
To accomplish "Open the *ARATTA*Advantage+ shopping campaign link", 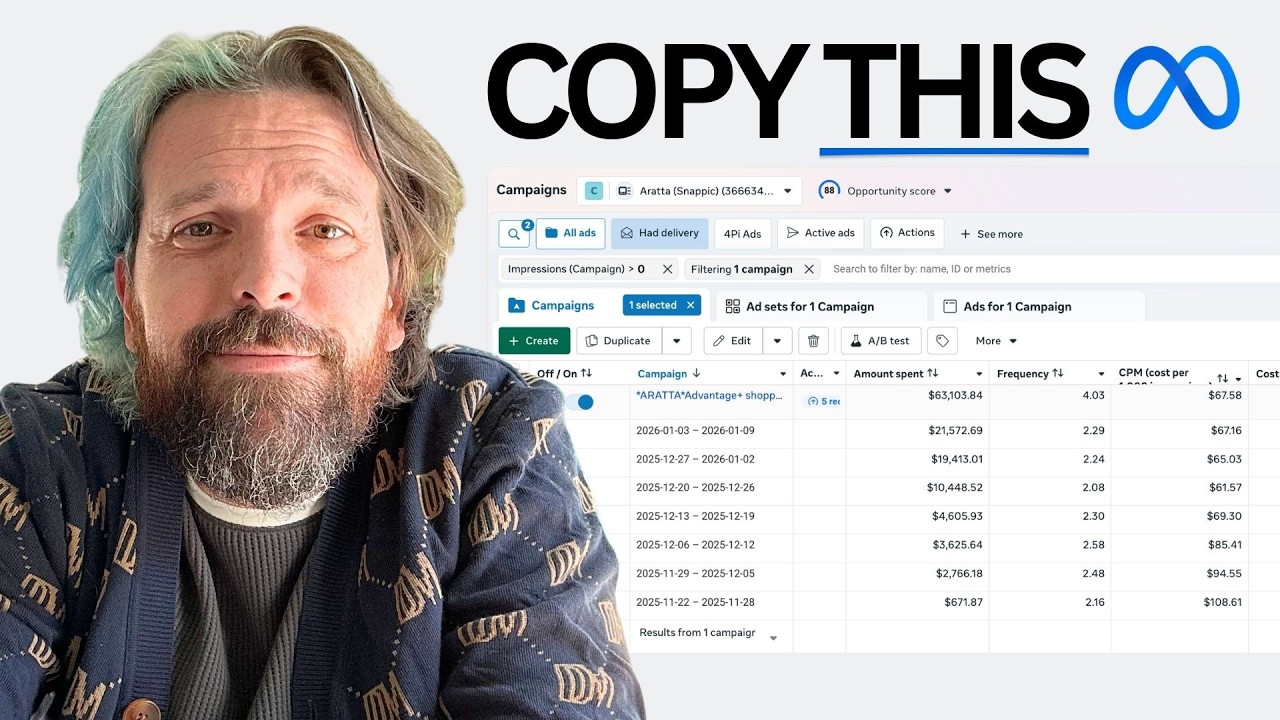I will pyautogui.click(x=710, y=396).
